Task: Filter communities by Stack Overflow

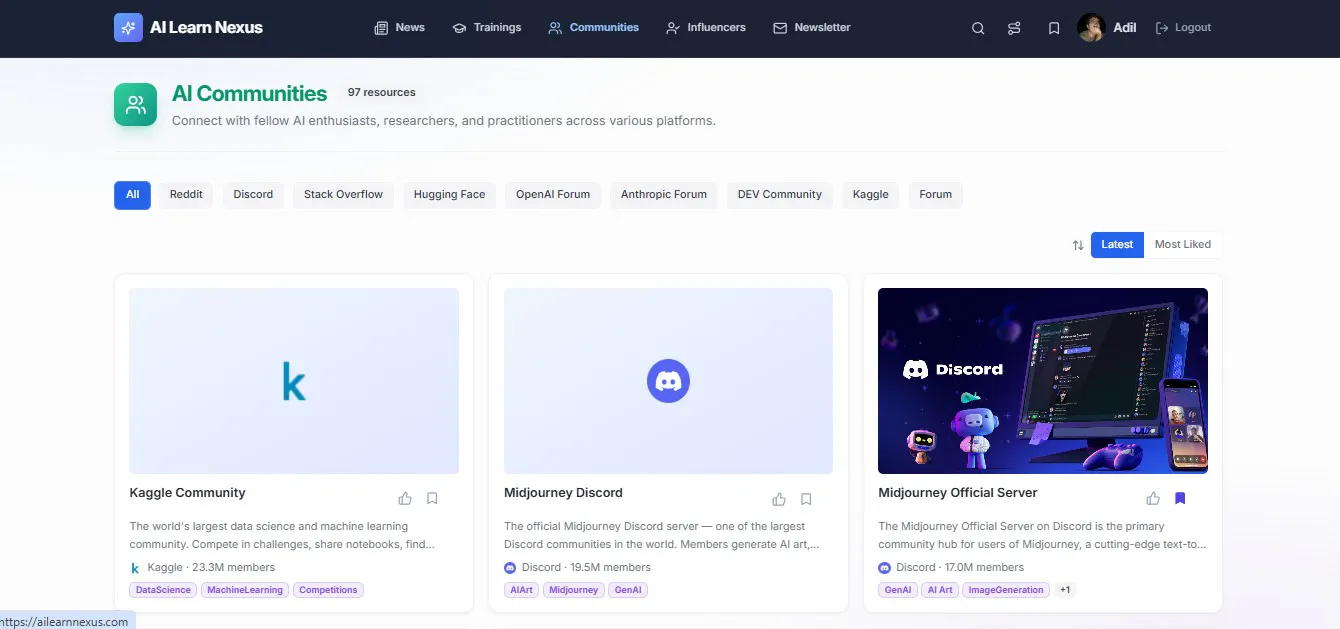Action: (343, 195)
